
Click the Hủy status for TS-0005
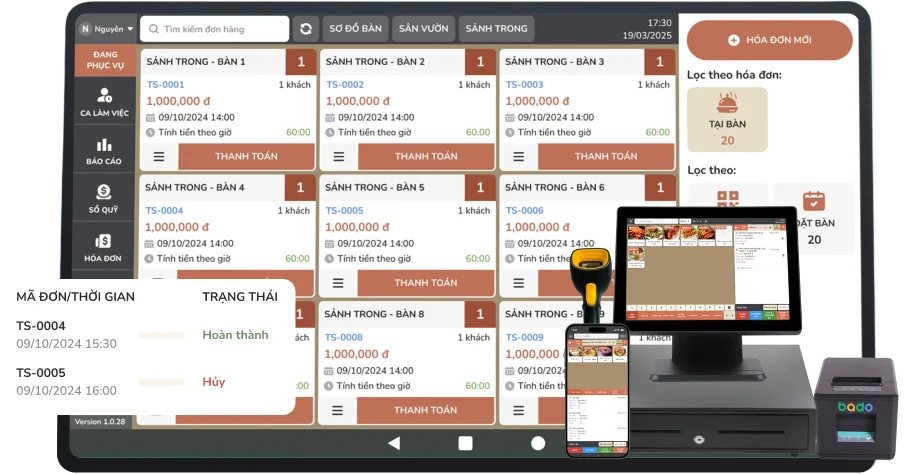[x=214, y=382]
